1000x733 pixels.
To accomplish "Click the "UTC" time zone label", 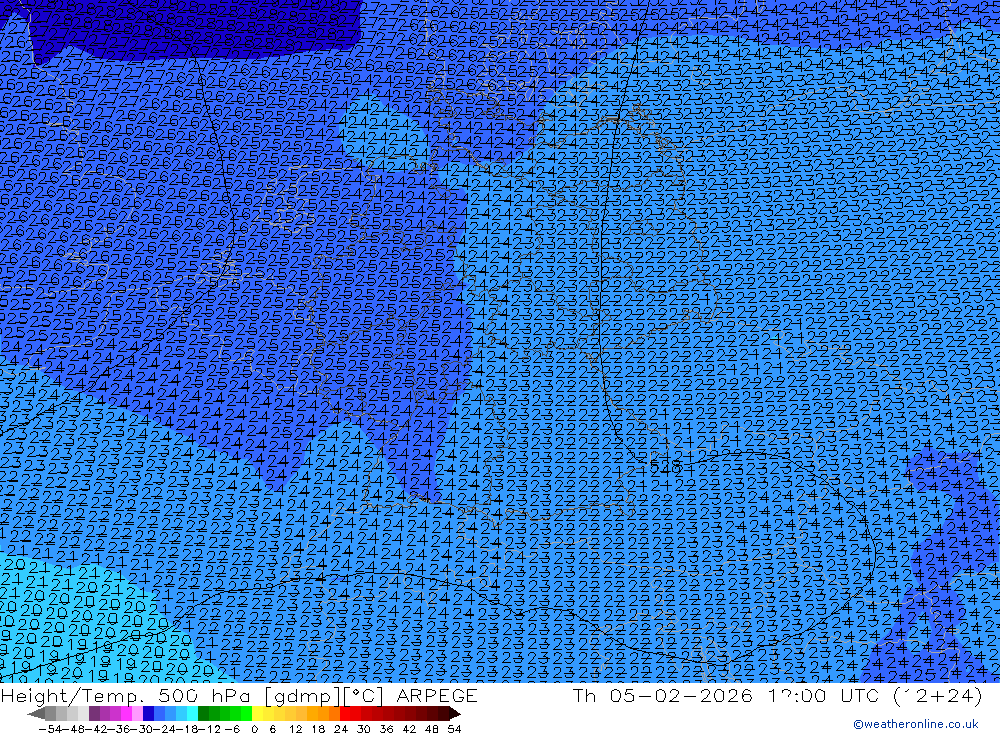I will 859,695.
